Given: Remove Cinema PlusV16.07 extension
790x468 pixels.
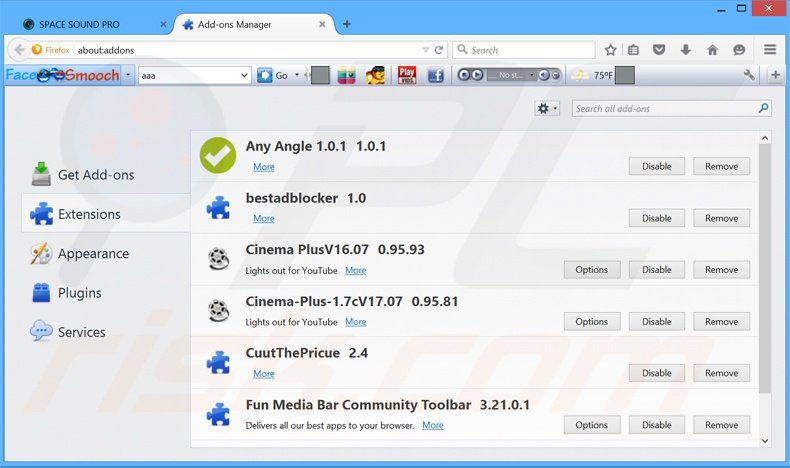Looking at the screenshot, I should [x=721, y=270].
